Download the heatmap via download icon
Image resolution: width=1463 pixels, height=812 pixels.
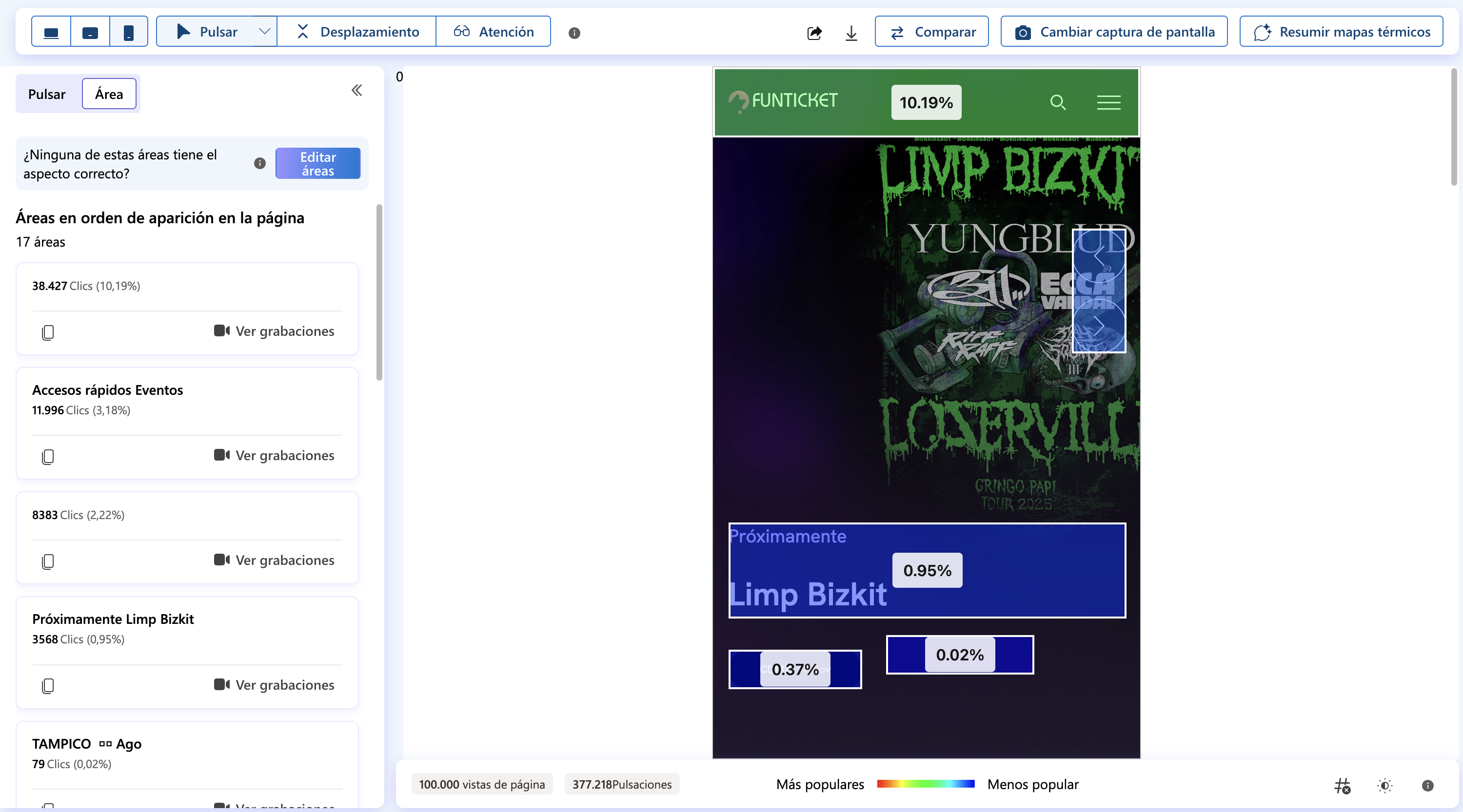(851, 32)
